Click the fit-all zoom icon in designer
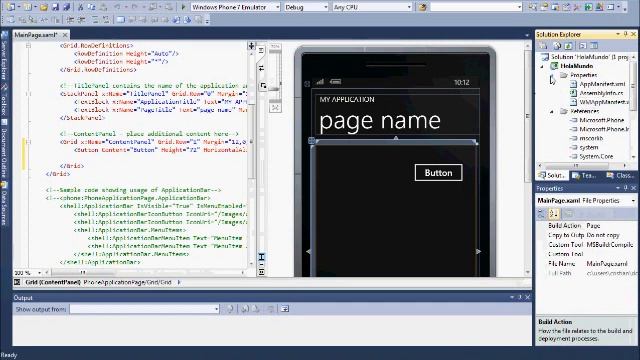 tap(275, 107)
